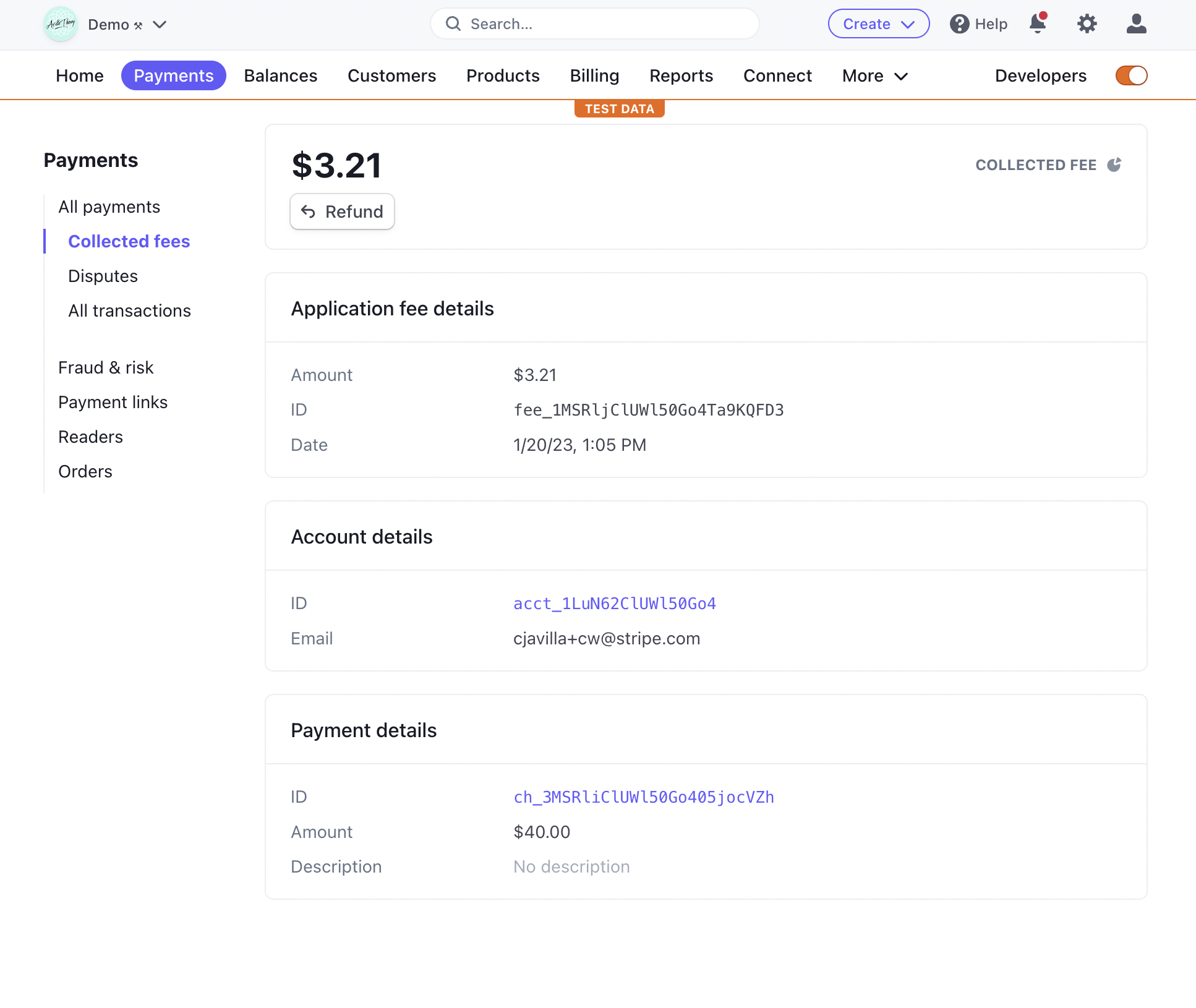Image resolution: width=1196 pixels, height=1008 pixels.
Task: Open the Reports section
Action: pyautogui.click(x=681, y=75)
